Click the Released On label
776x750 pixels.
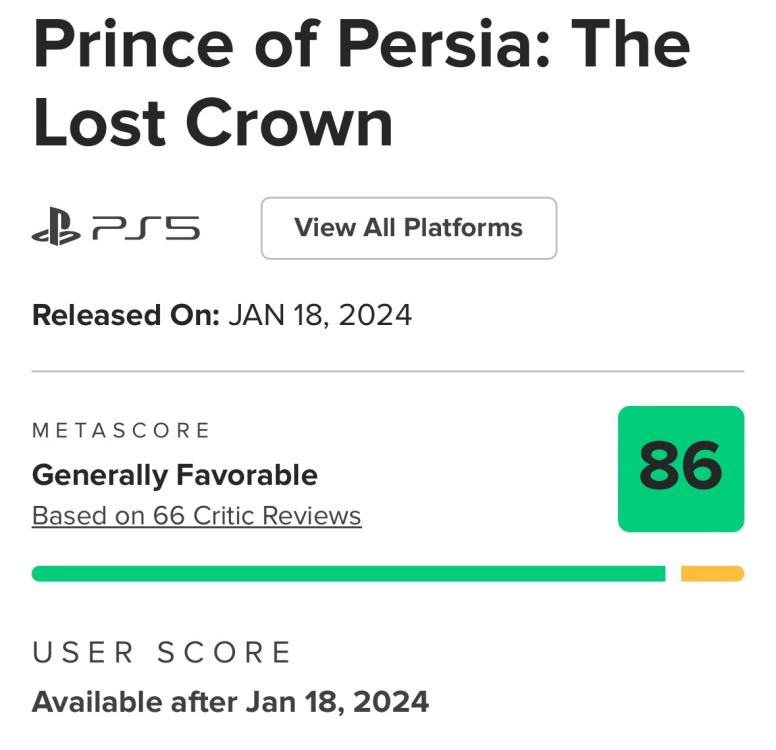tap(125, 315)
